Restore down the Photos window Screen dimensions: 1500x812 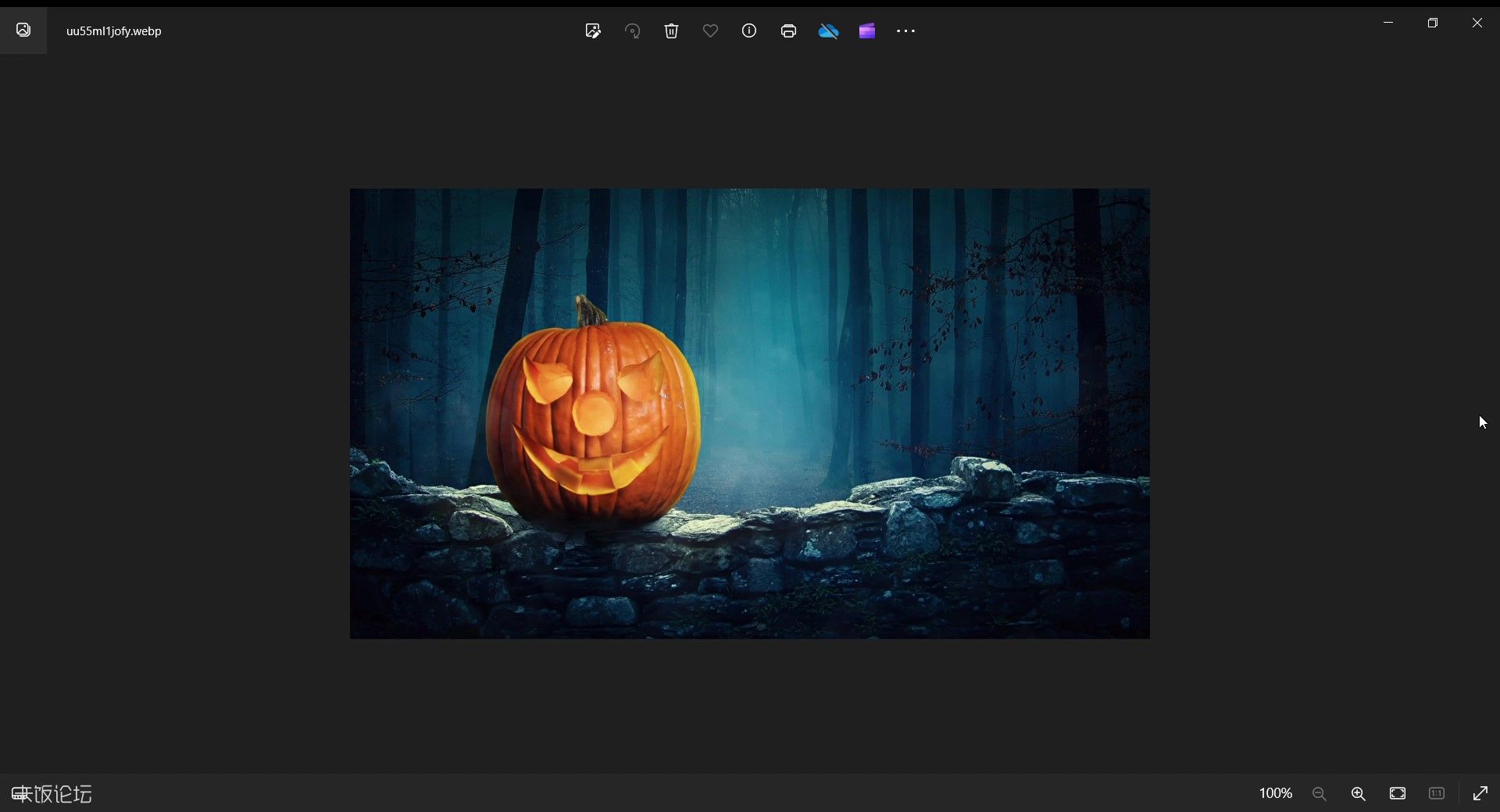point(1433,23)
